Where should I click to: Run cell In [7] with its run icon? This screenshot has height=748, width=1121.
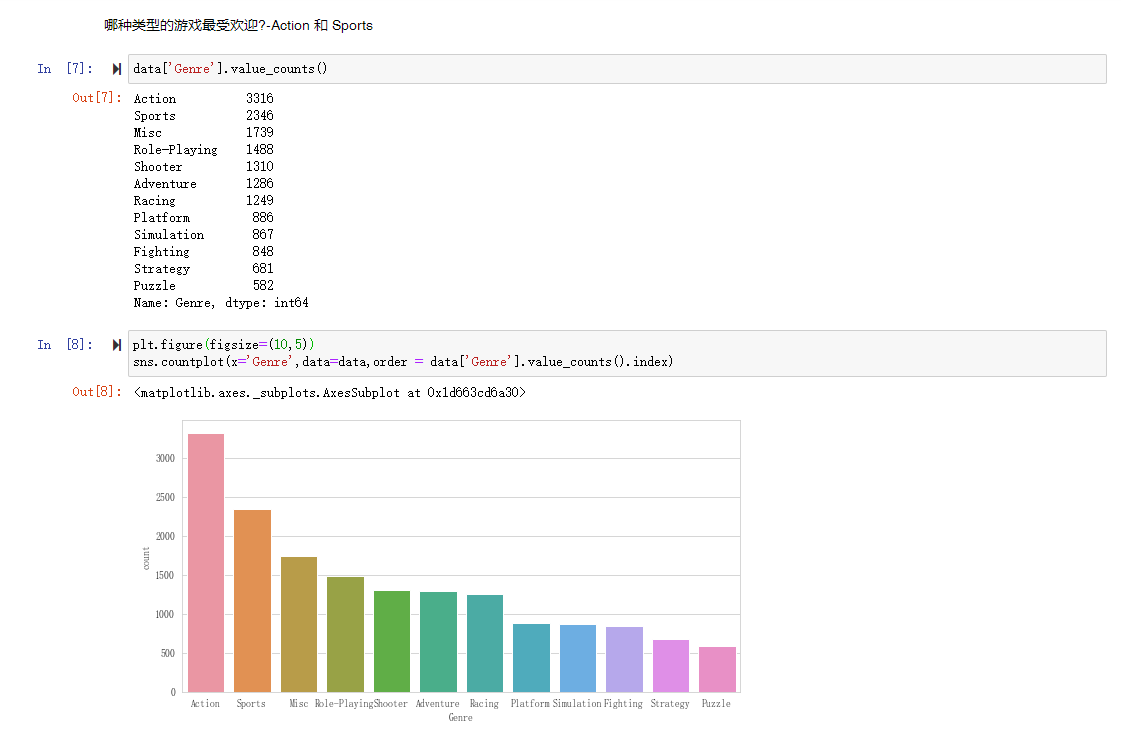point(117,69)
